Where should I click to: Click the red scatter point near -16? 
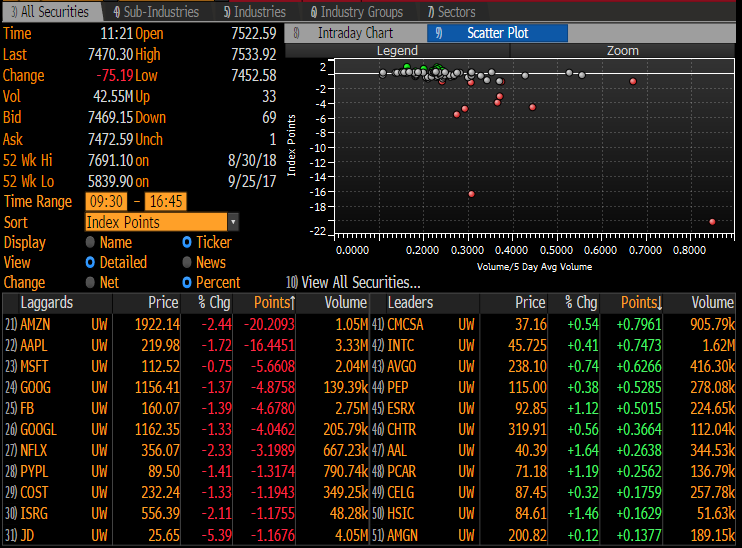point(471,194)
